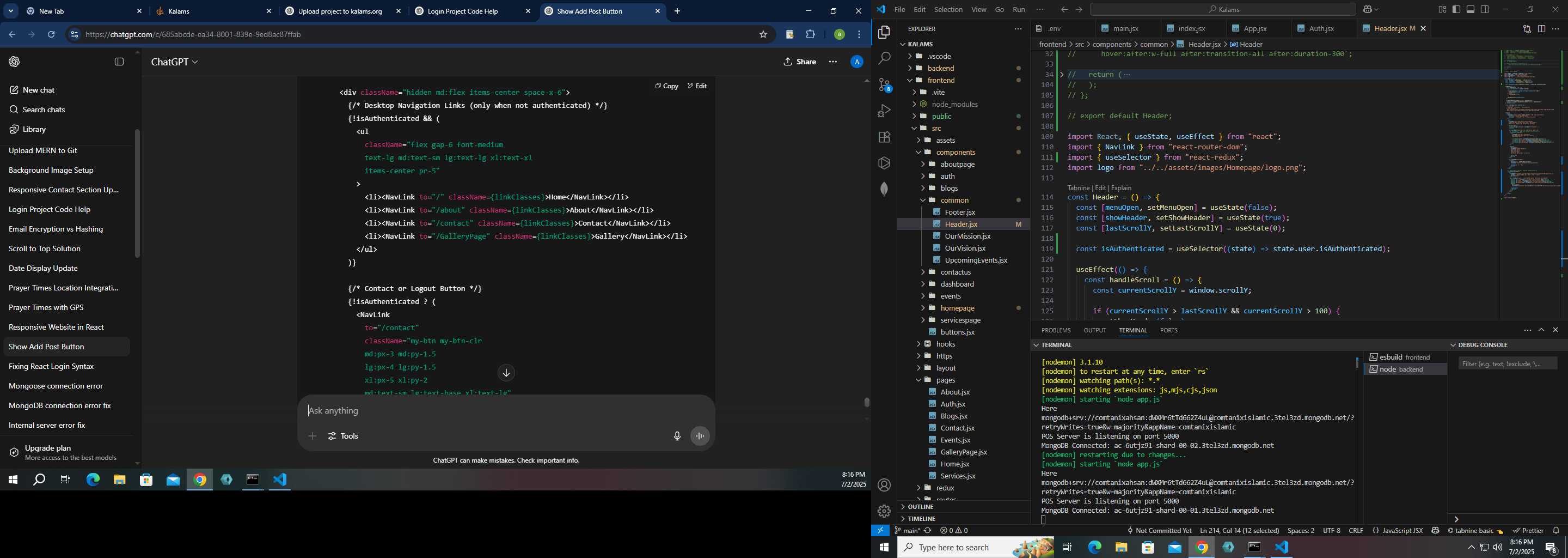Toggle Secondary Side Bar in VS Code

click(x=1485, y=10)
